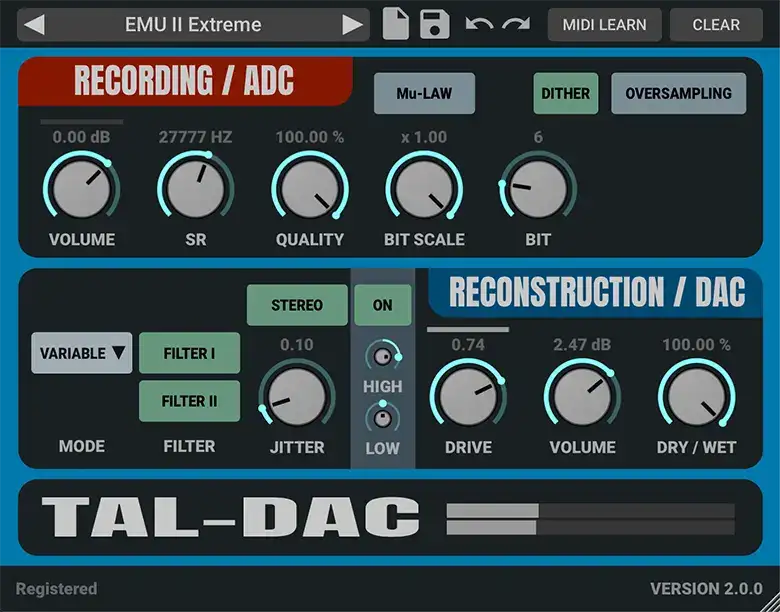780x612 pixels.
Task: Click the BIT SCALE knob
Action: [424, 189]
